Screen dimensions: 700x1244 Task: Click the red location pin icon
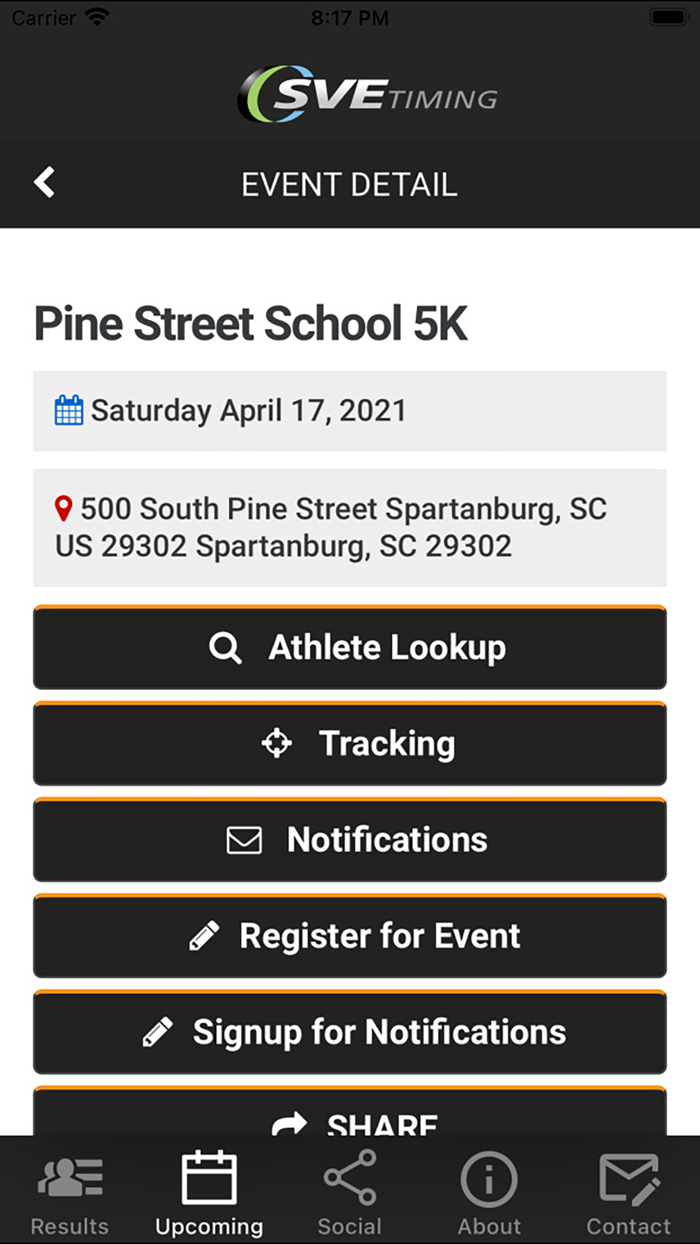[64, 509]
